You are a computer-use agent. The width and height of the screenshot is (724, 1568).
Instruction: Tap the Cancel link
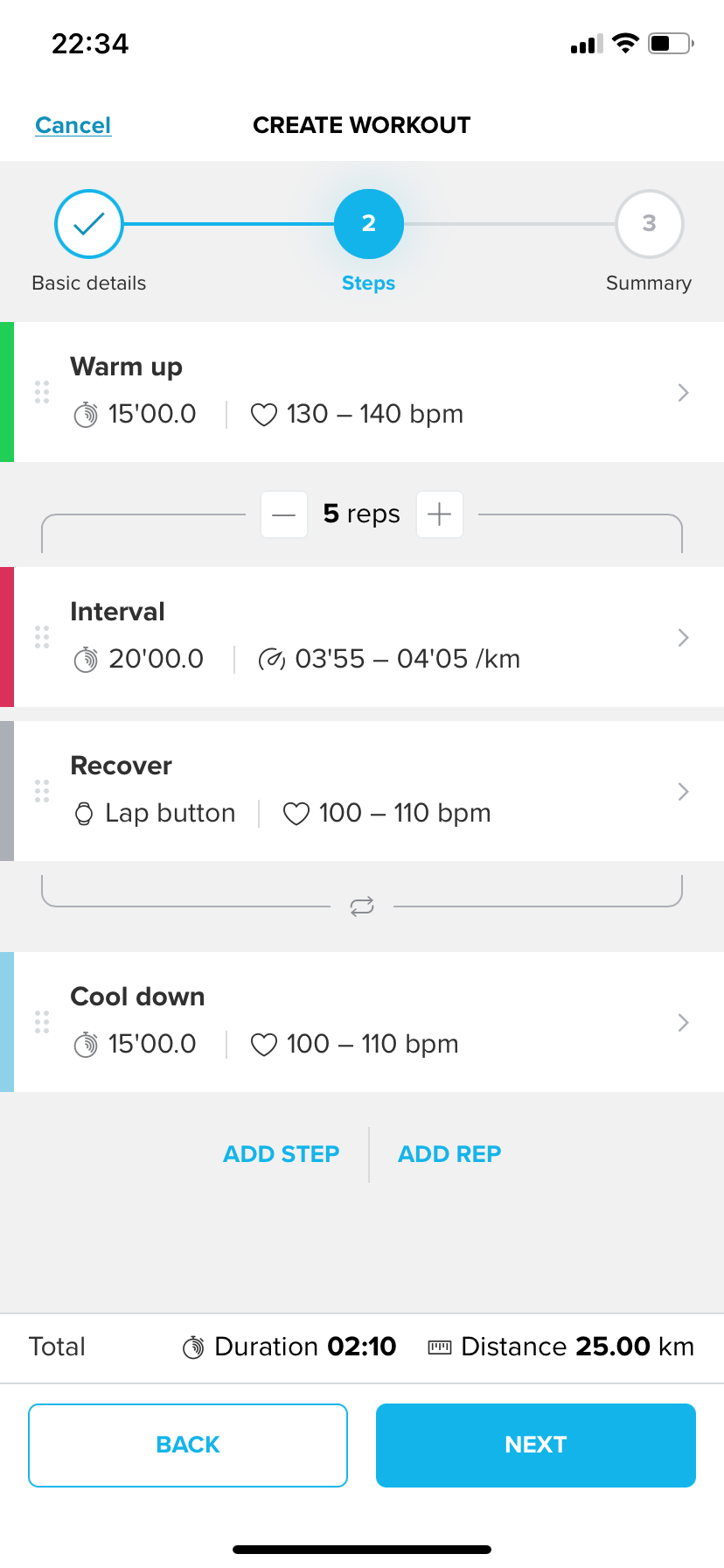[73, 125]
